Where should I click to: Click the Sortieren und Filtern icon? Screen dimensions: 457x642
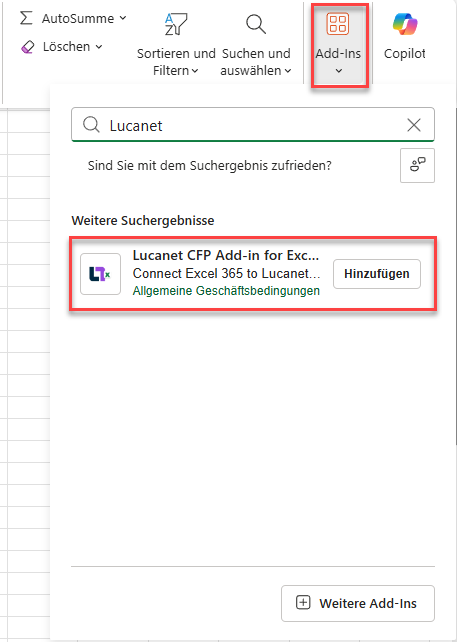point(176,24)
